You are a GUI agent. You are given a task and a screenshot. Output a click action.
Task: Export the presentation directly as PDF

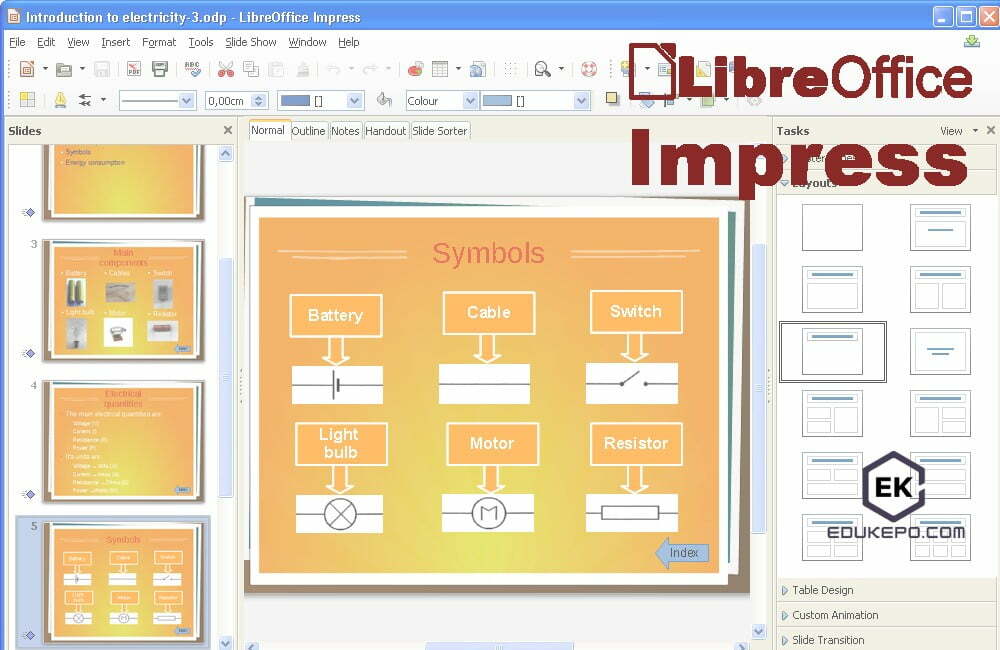[x=133, y=70]
